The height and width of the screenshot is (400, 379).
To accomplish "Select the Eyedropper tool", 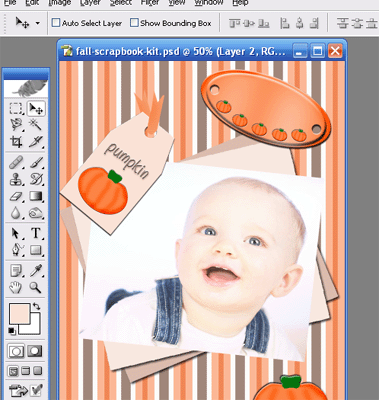I will (x=36, y=270).
